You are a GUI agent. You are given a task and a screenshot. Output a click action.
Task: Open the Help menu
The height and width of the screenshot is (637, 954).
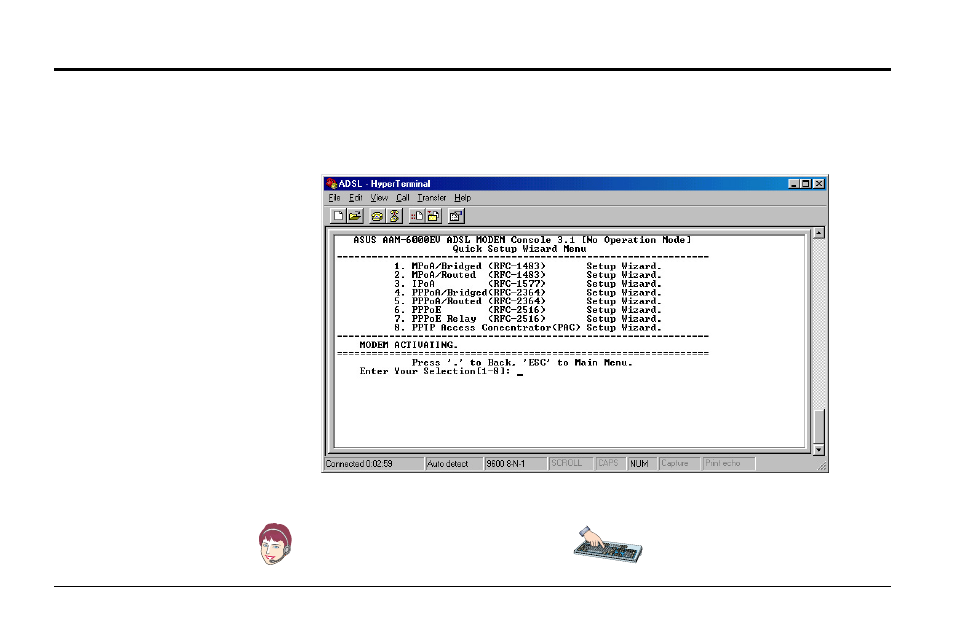(x=462, y=198)
